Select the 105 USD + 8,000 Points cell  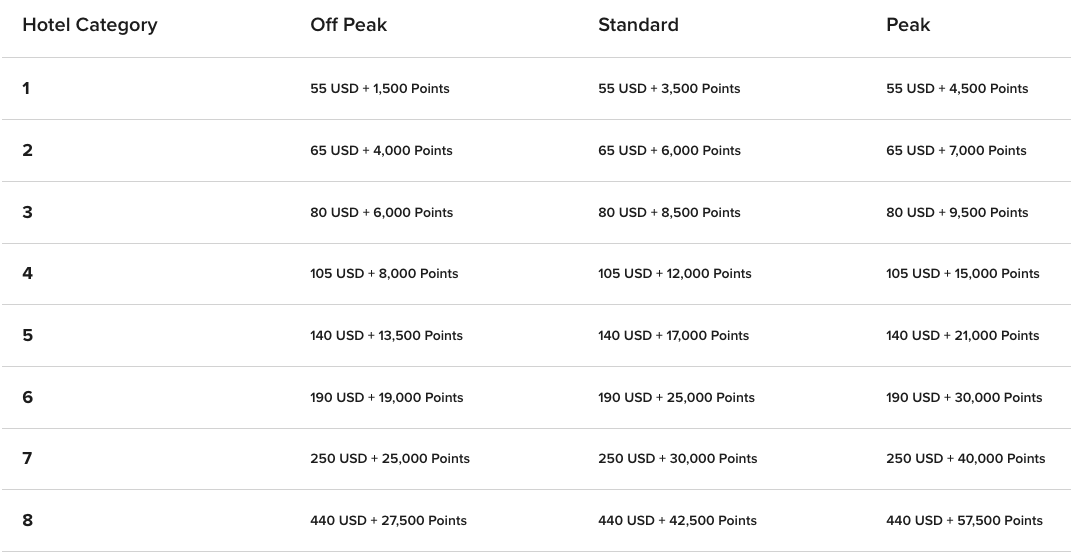click(384, 274)
